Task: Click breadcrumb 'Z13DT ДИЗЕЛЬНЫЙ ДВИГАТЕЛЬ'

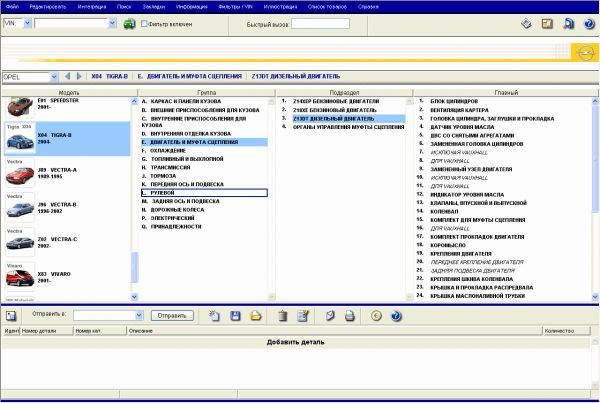Action: point(295,76)
